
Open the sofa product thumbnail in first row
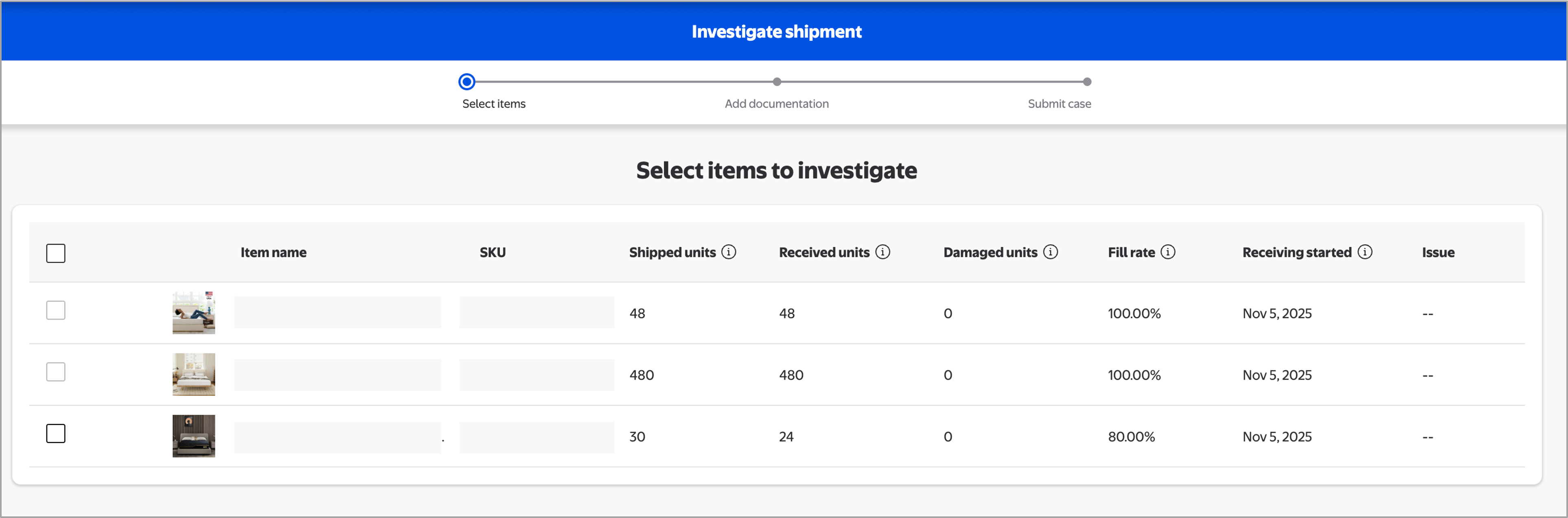pyautogui.click(x=194, y=313)
